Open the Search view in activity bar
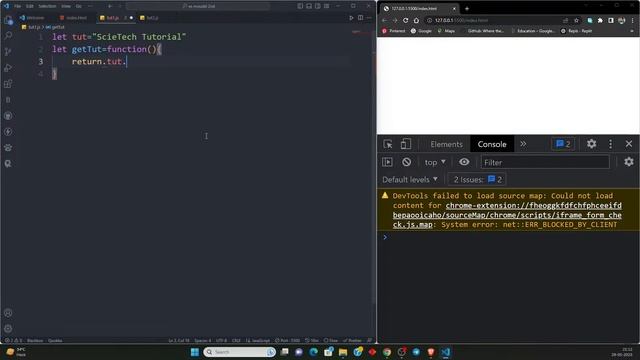Screen dimensions: 640x360 coord(8,36)
